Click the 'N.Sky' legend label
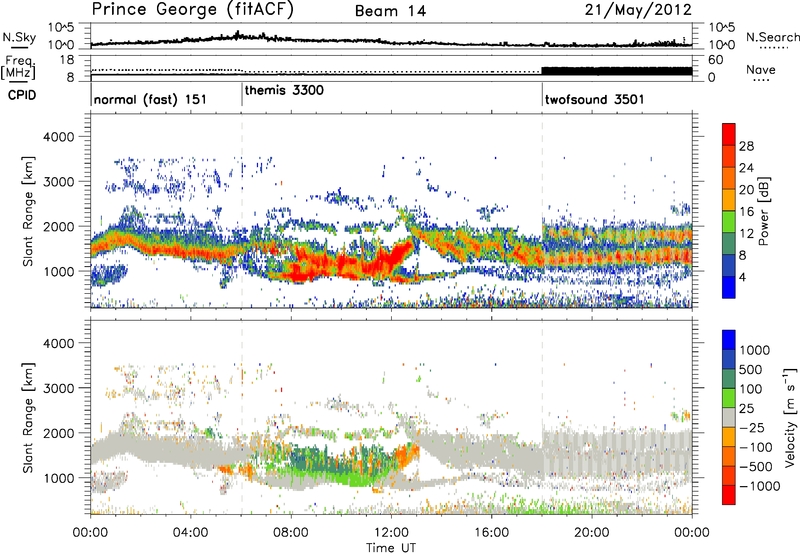Viewport: 800px width, 554px height. (x=19, y=37)
